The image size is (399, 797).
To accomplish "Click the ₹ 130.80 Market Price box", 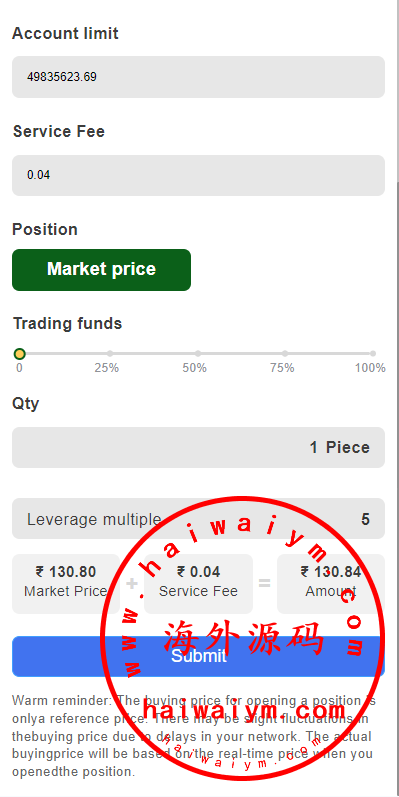I will point(66,584).
